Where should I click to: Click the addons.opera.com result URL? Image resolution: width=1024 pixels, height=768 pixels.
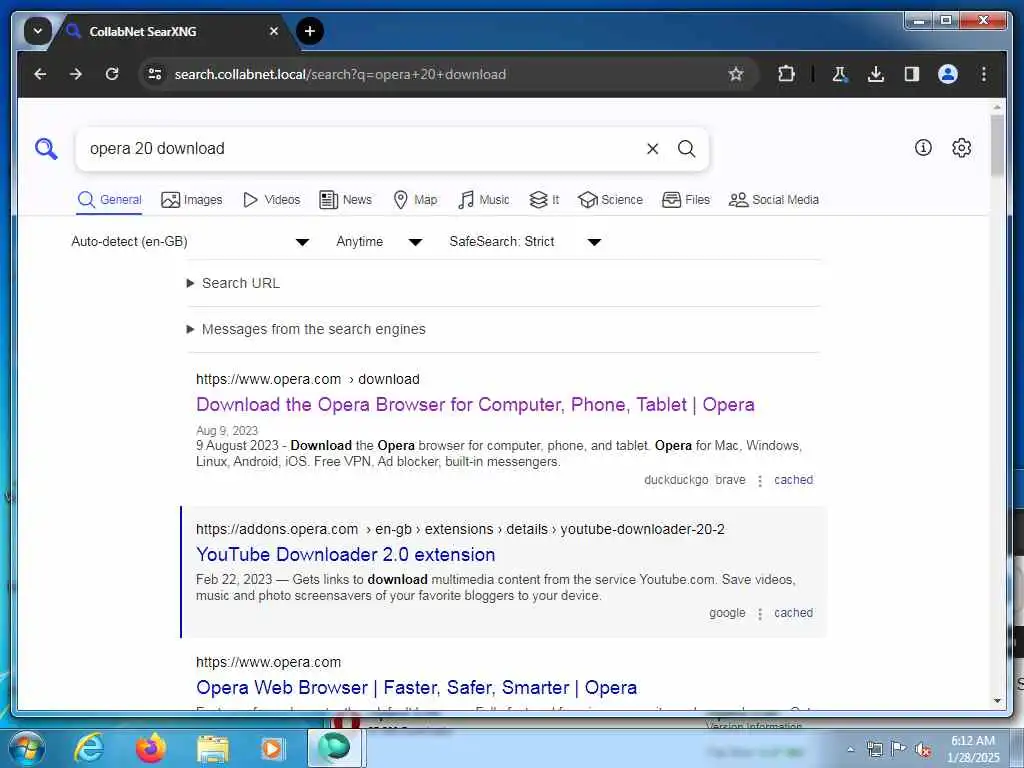460,529
